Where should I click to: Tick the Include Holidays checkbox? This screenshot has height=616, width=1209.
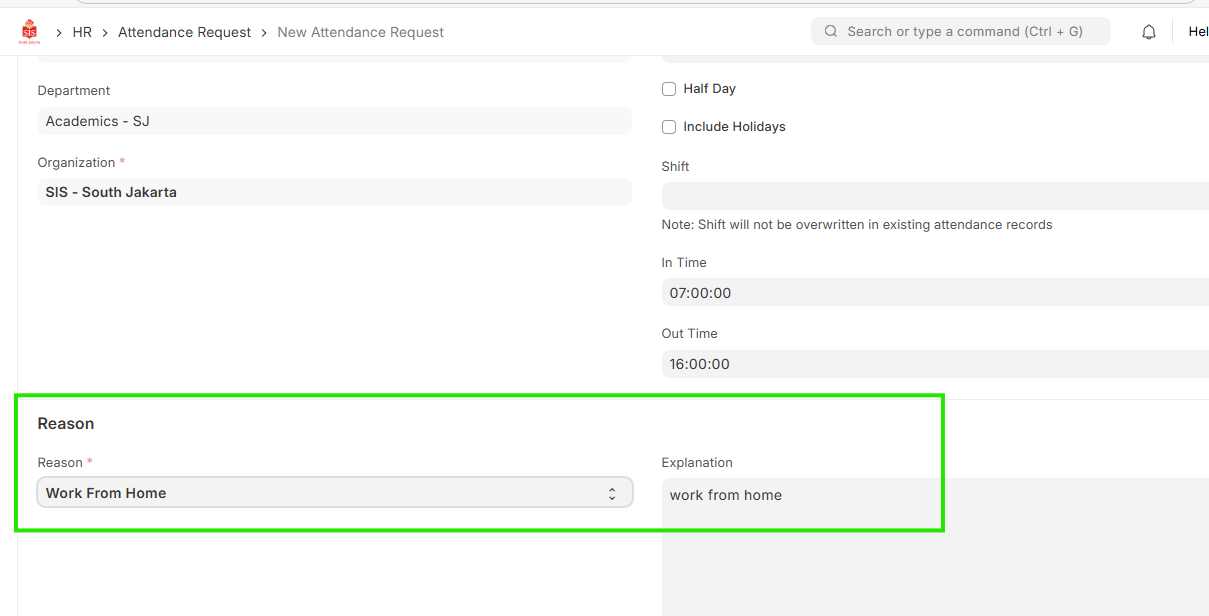(669, 127)
